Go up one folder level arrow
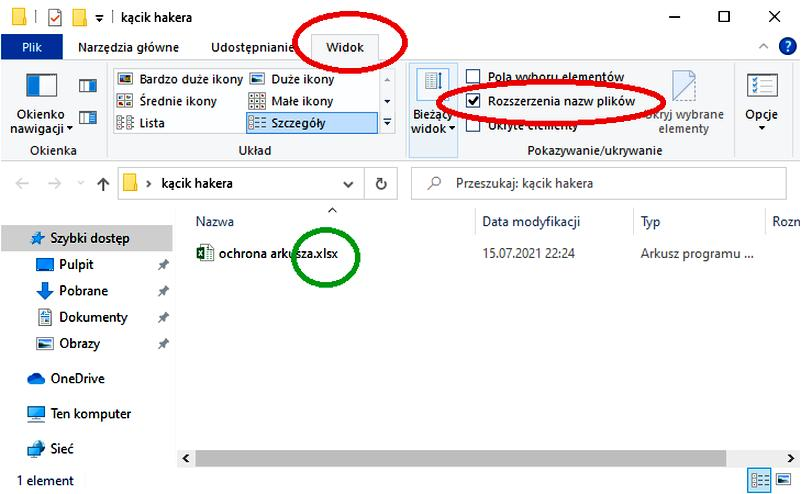The height and width of the screenshot is (494, 801). [x=103, y=183]
